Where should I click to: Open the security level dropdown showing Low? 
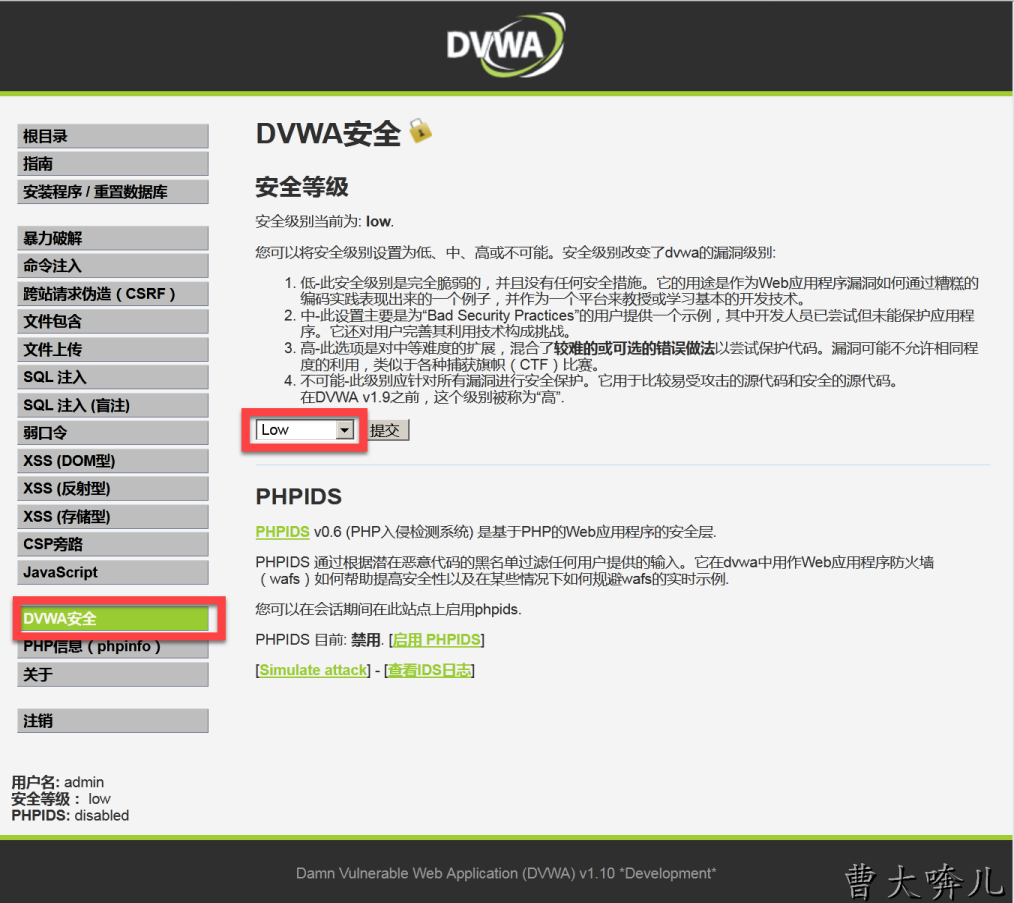303,429
